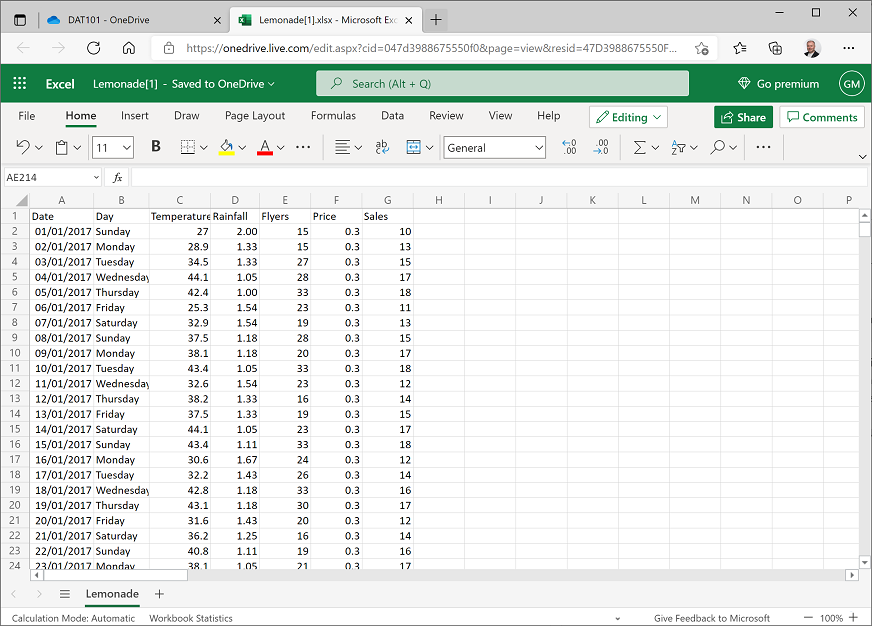The image size is (872, 626).
Task: Click the AutoSum sigma icon
Action: click(x=640, y=147)
